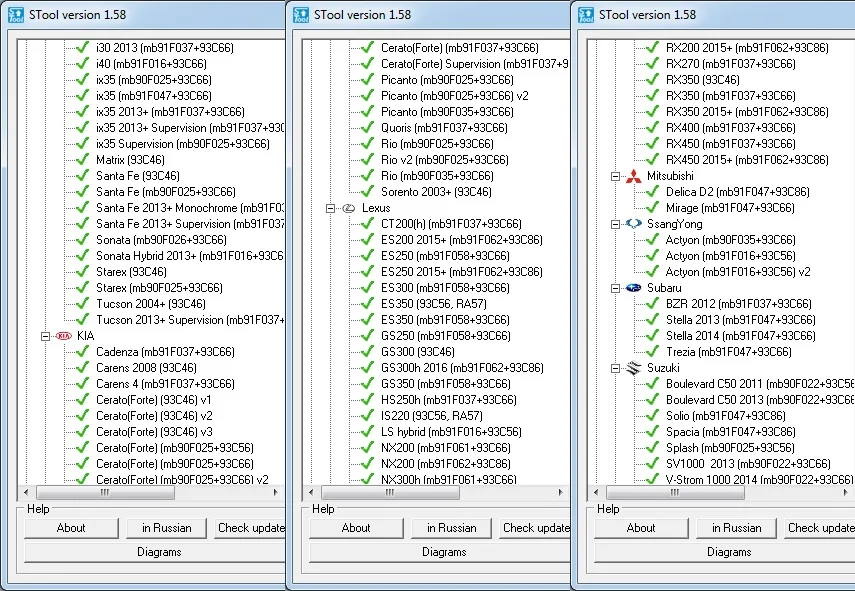
Task: Collapse the Lexus tree node in middle window
Action: pos(330,208)
